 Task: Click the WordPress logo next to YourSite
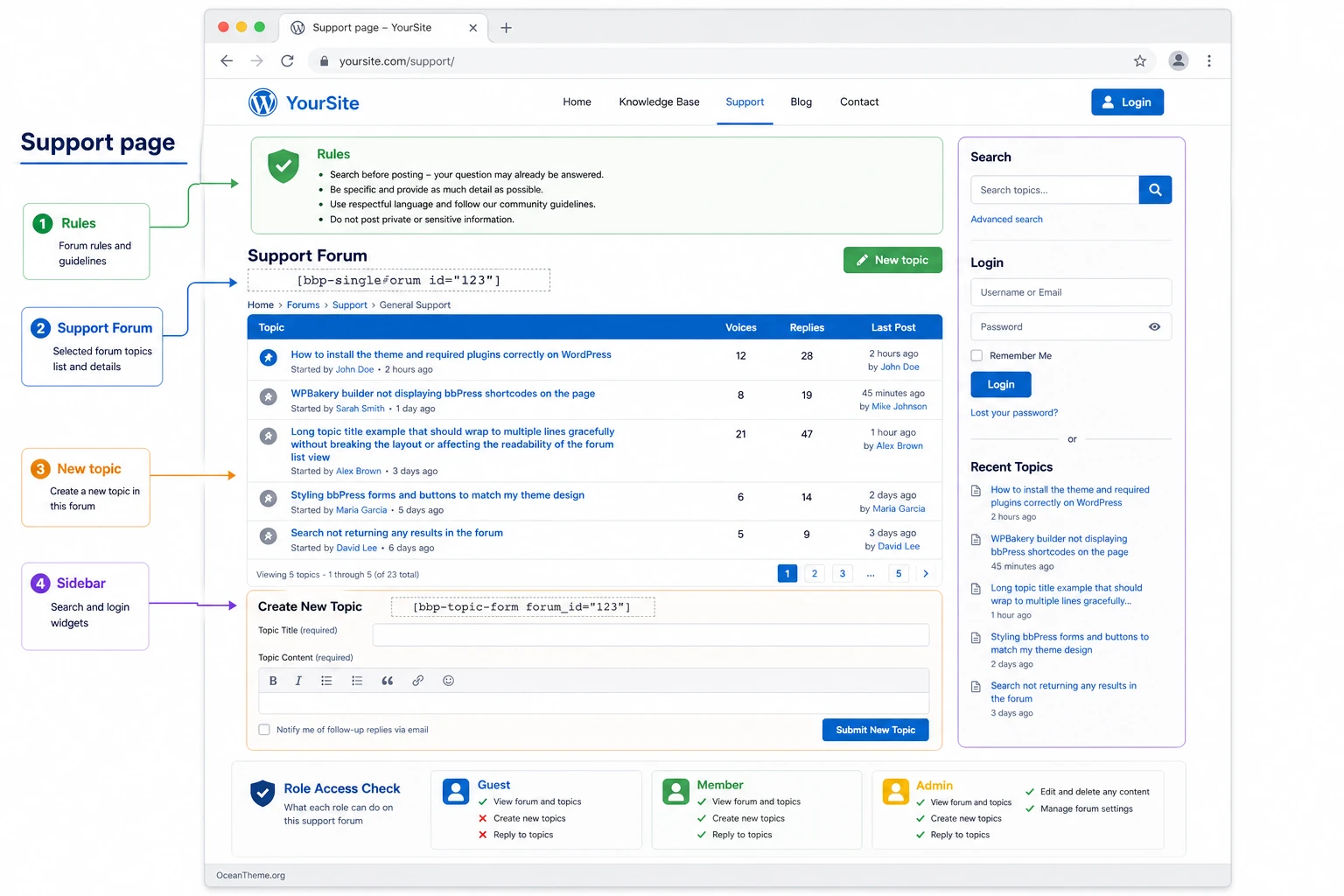point(262,102)
